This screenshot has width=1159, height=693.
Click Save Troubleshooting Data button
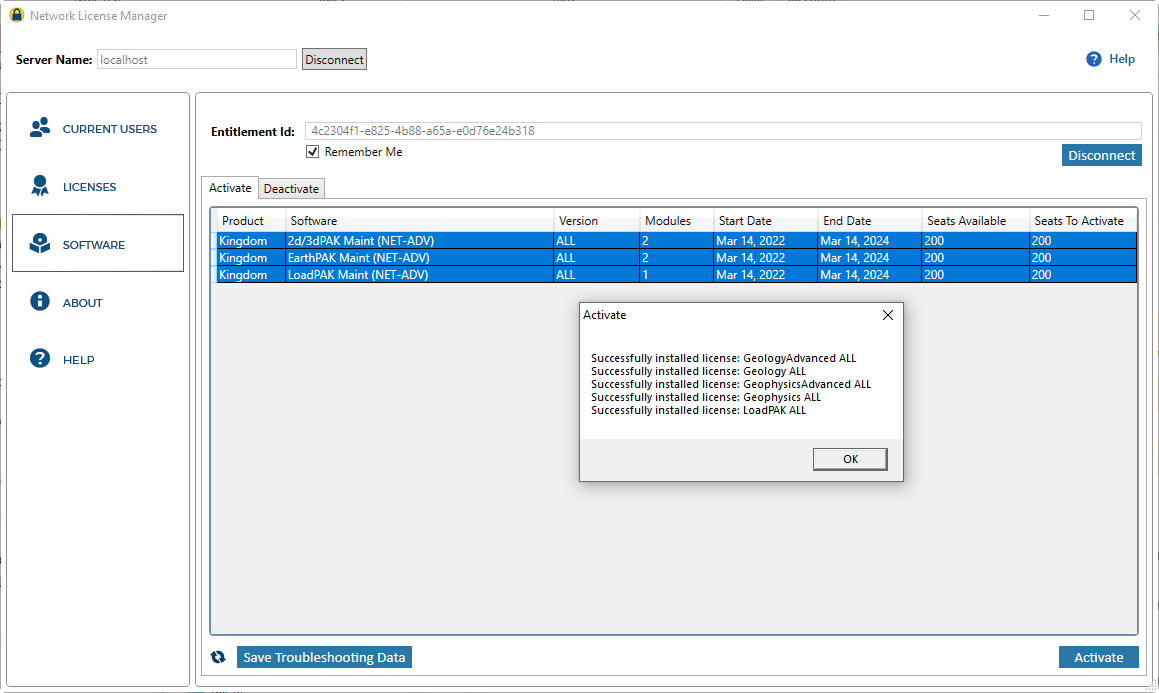[324, 657]
